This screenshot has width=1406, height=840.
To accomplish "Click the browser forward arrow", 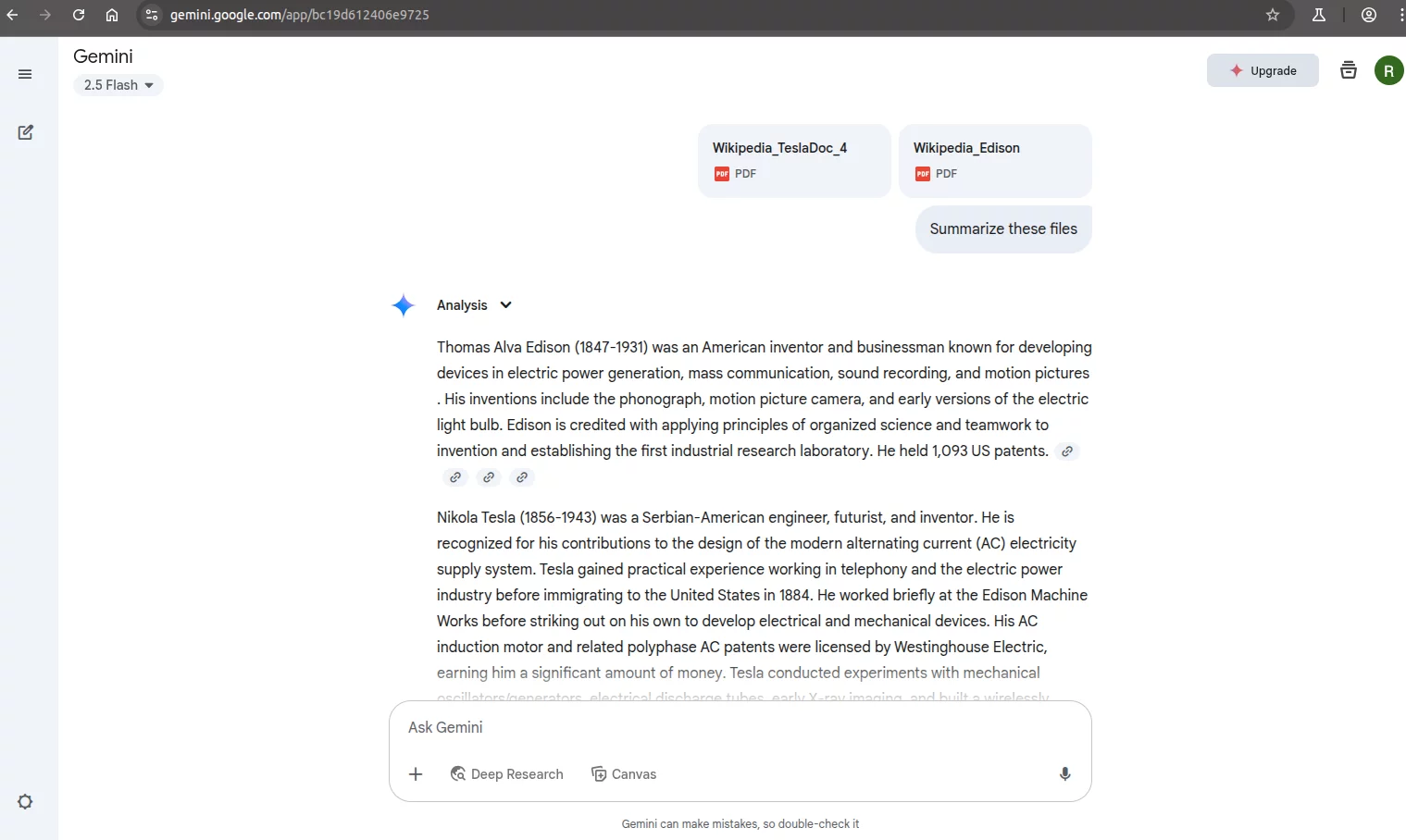I will (x=45, y=15).
